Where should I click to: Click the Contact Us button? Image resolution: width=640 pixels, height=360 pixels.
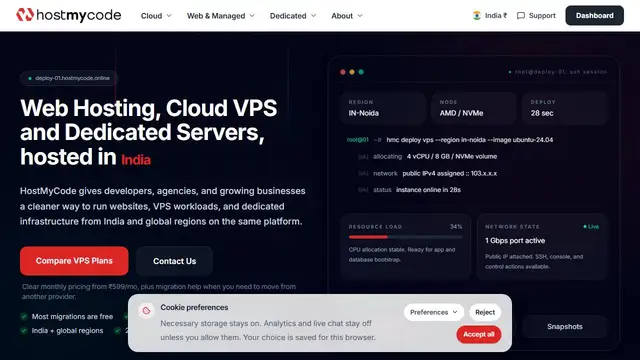pos(174,261)
